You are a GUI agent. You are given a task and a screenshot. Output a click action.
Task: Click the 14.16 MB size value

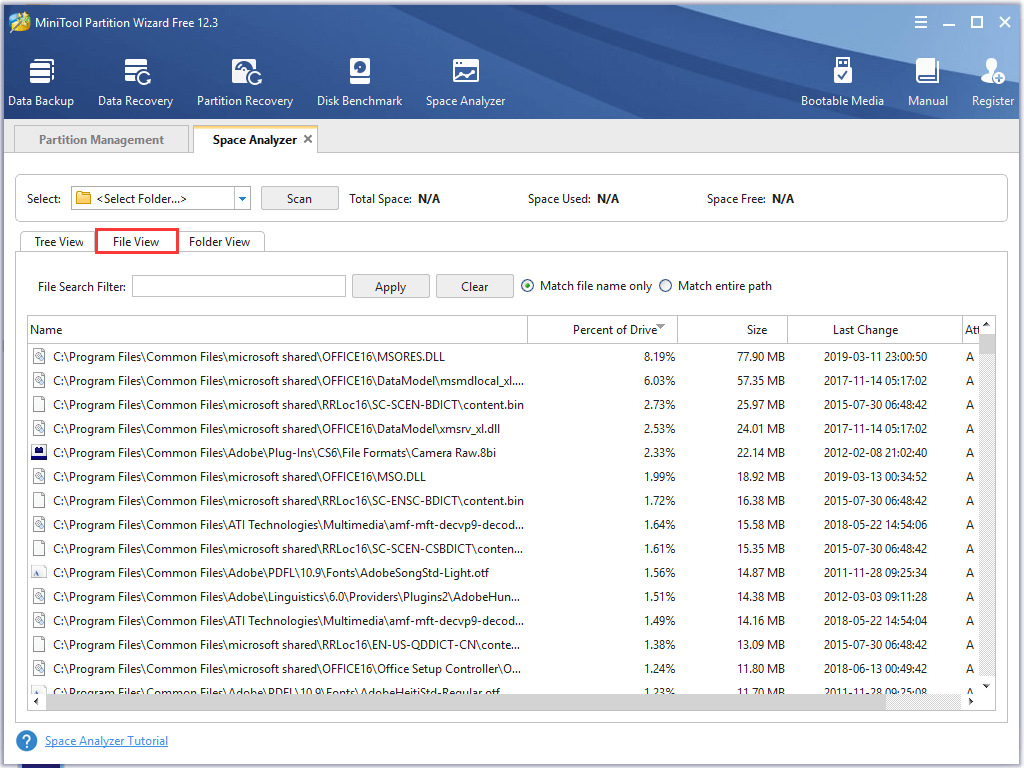click(x=761, y=620)
